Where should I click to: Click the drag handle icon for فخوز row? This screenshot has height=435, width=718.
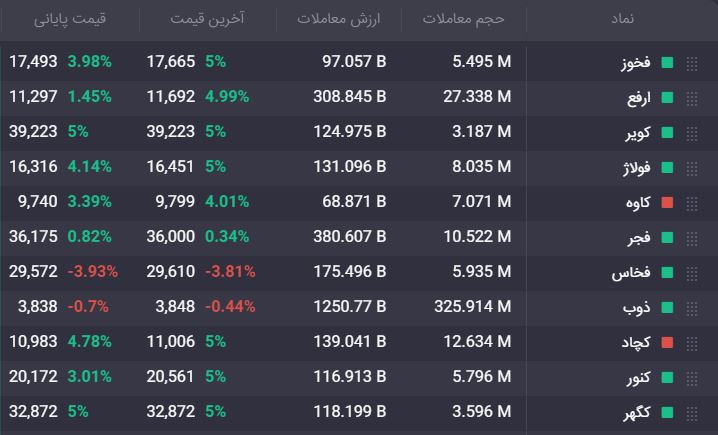(x=692, y=63)
